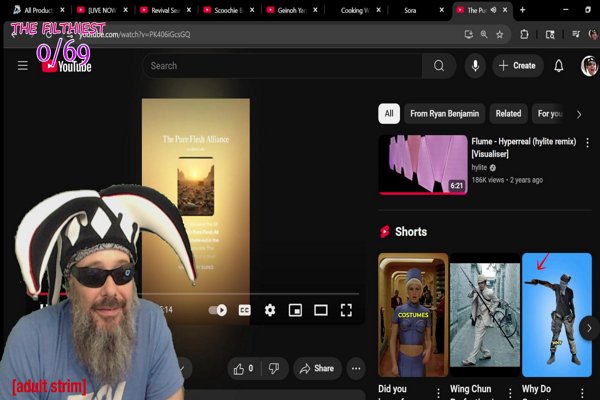The height and width of the screenshot is (400, 600).
Task: Enable miniplayer mode
Action: pos(295,310)
